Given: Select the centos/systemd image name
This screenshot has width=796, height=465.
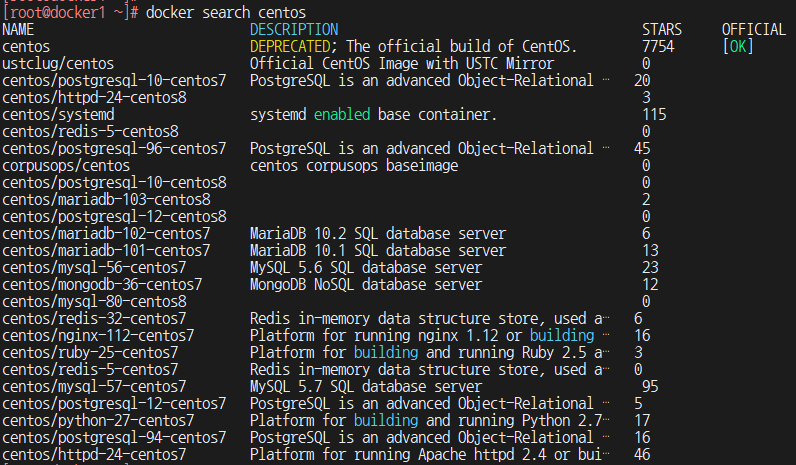Looking at the screenshot, I should pyautogui.click(x=58, y=115).
